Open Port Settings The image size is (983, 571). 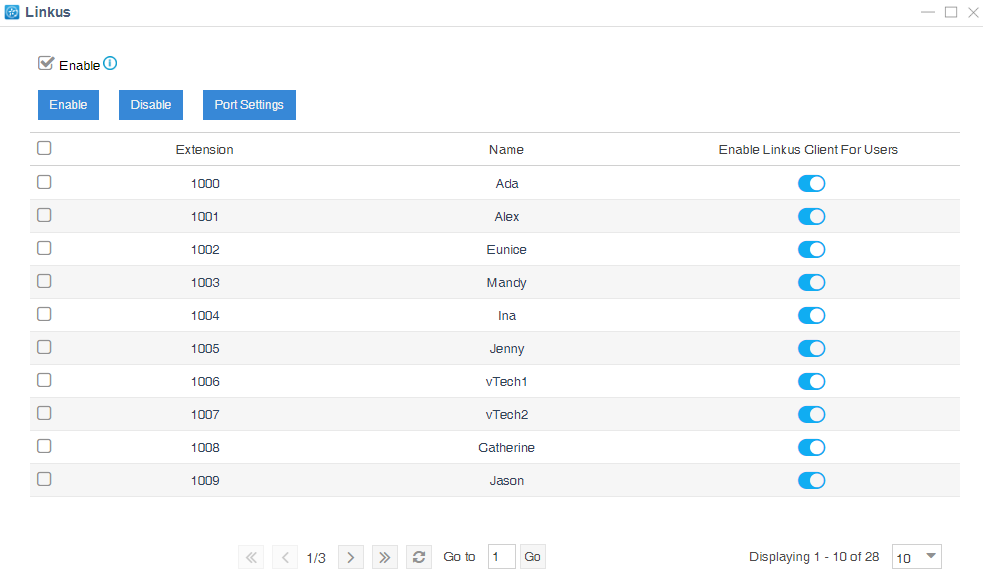pyautogui.click(x=249, y=105)
